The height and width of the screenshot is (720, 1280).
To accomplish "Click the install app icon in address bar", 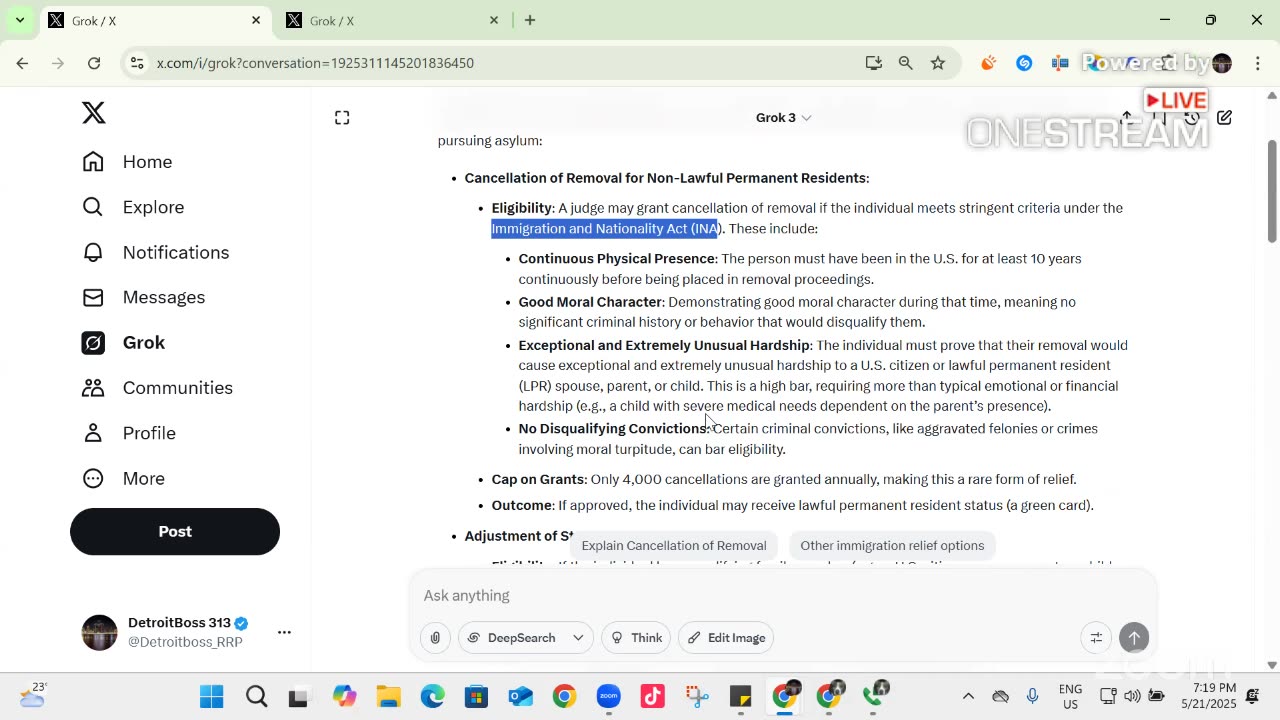I will pos(874,63).
